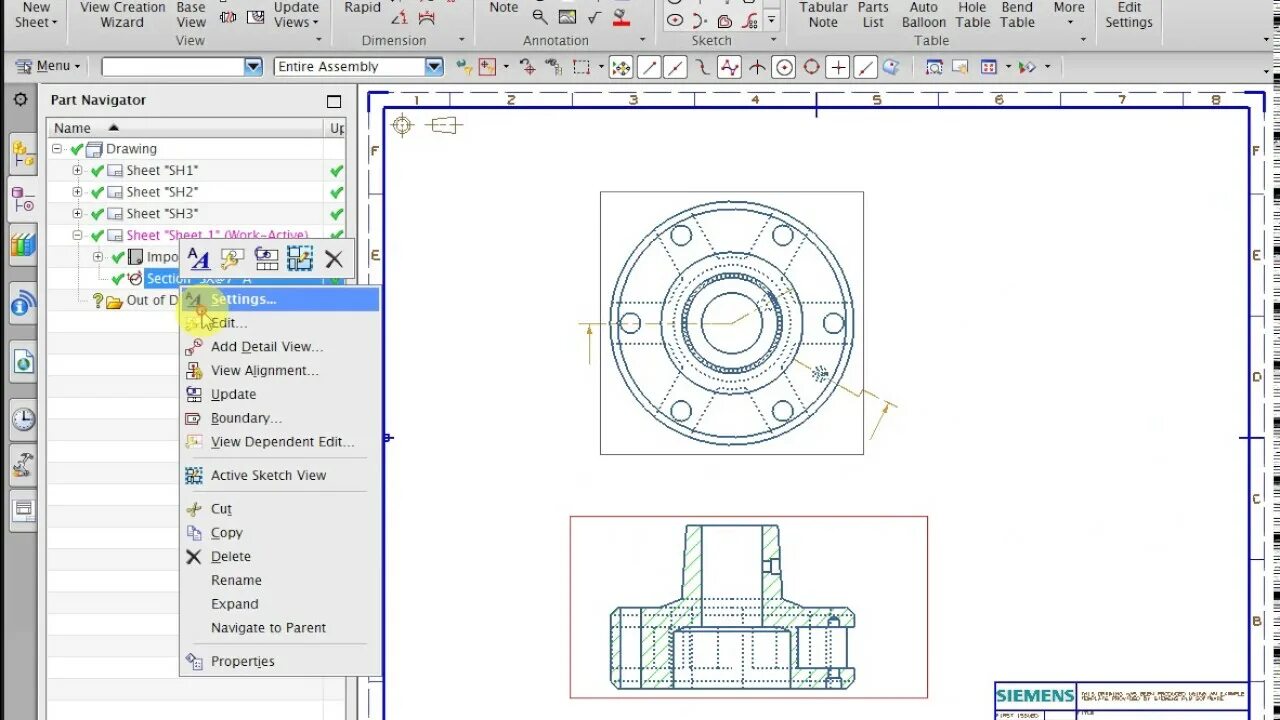This screenshot has height=720, width=1280.
Task: Choose Delete from the context menu
Action: pyautogui.click(x=231, y=557)
